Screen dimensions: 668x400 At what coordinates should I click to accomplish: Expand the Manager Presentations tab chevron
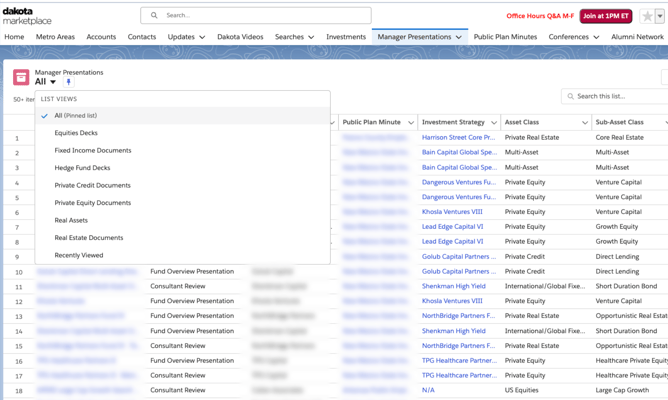click(458, 37)
